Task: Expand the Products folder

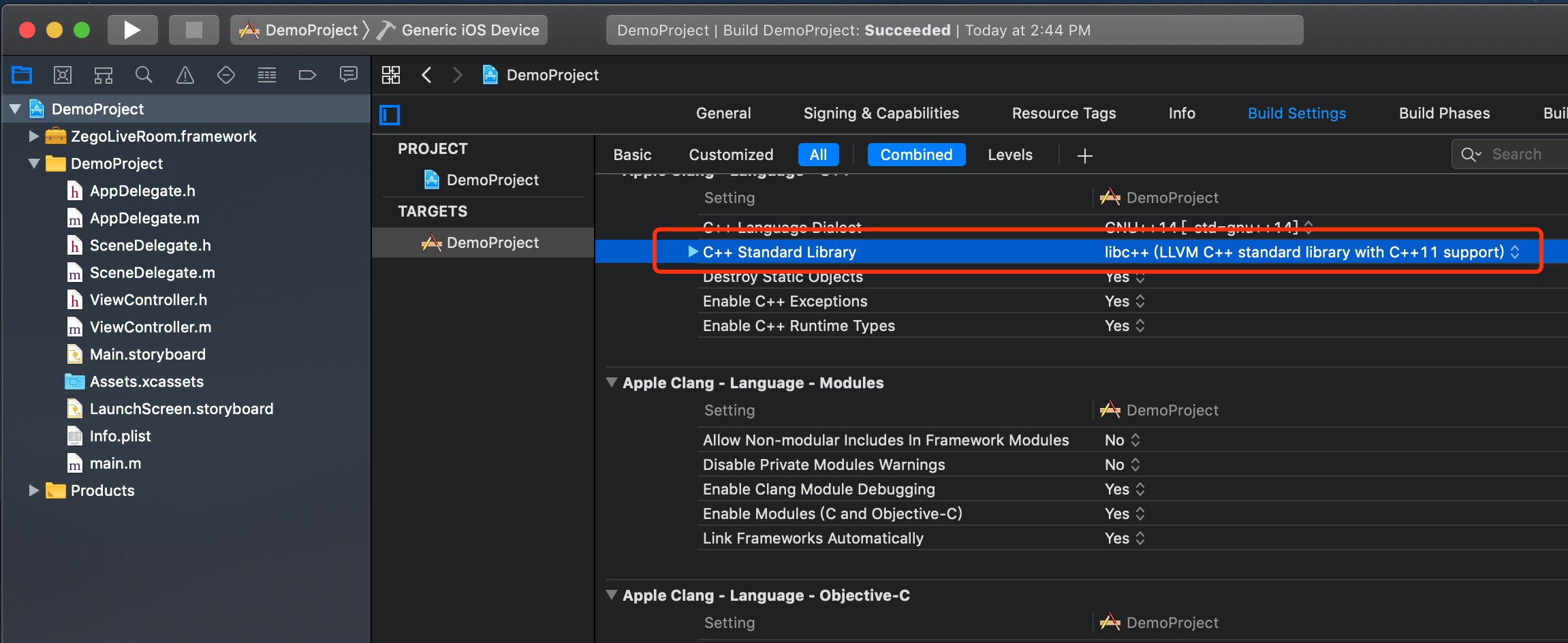Action: click(33, 490)
